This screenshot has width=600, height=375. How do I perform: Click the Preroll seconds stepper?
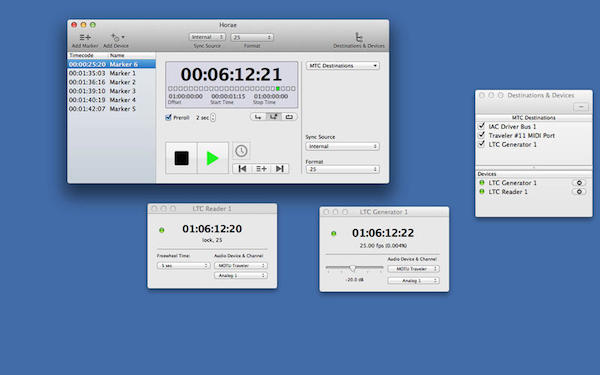pos(213,117)
